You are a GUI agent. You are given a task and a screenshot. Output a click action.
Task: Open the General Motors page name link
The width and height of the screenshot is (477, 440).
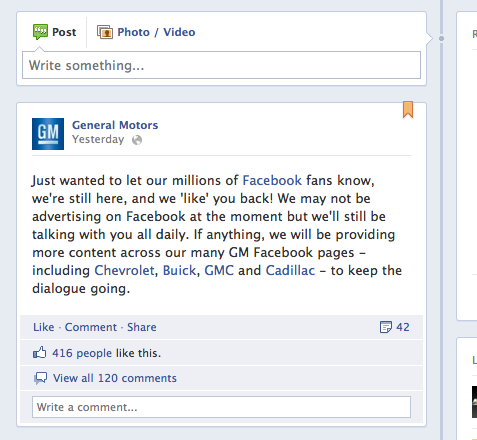coord(115,125)
